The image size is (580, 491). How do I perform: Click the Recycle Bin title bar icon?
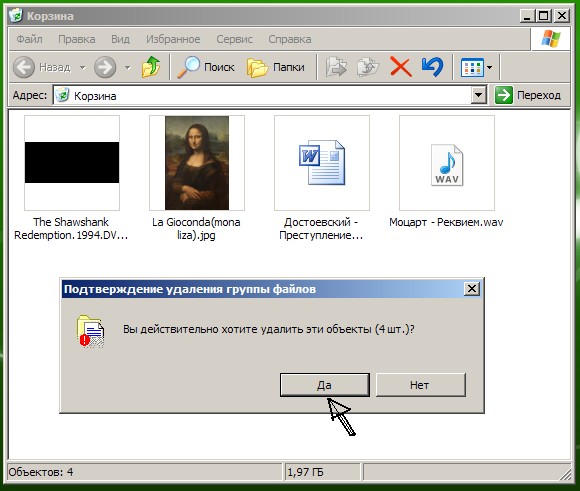coord(16,16)
